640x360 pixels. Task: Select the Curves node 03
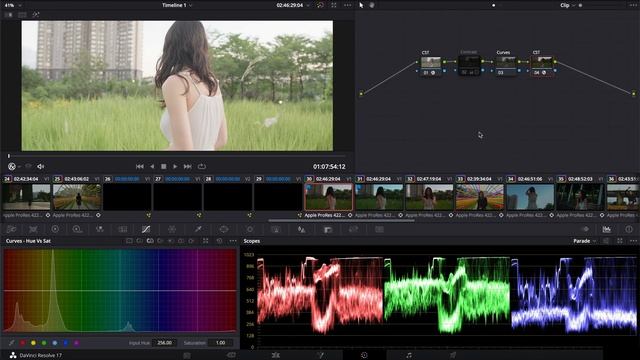[506, 65]
